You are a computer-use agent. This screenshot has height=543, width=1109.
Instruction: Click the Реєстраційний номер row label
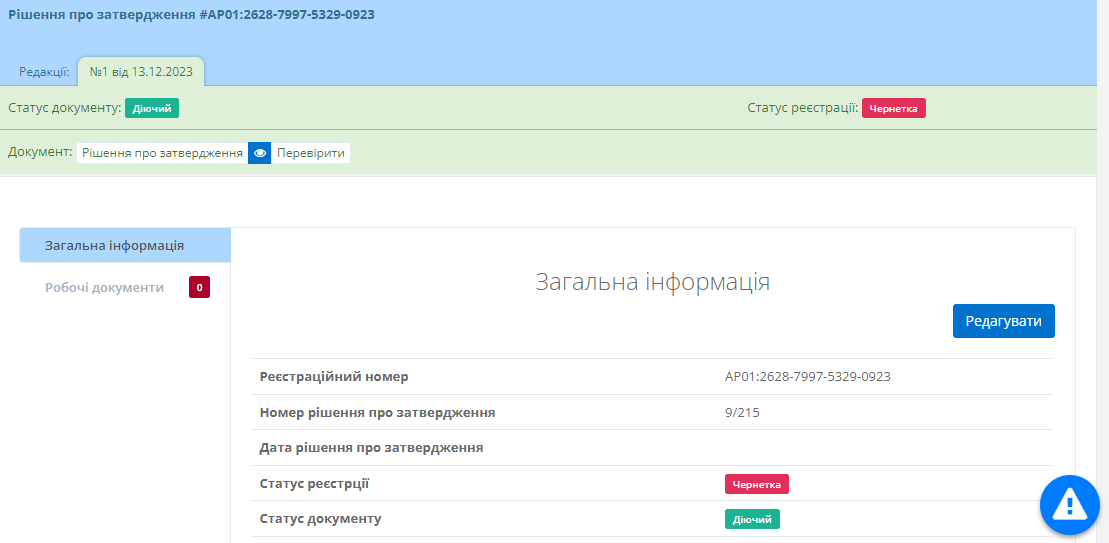(334, 377)
